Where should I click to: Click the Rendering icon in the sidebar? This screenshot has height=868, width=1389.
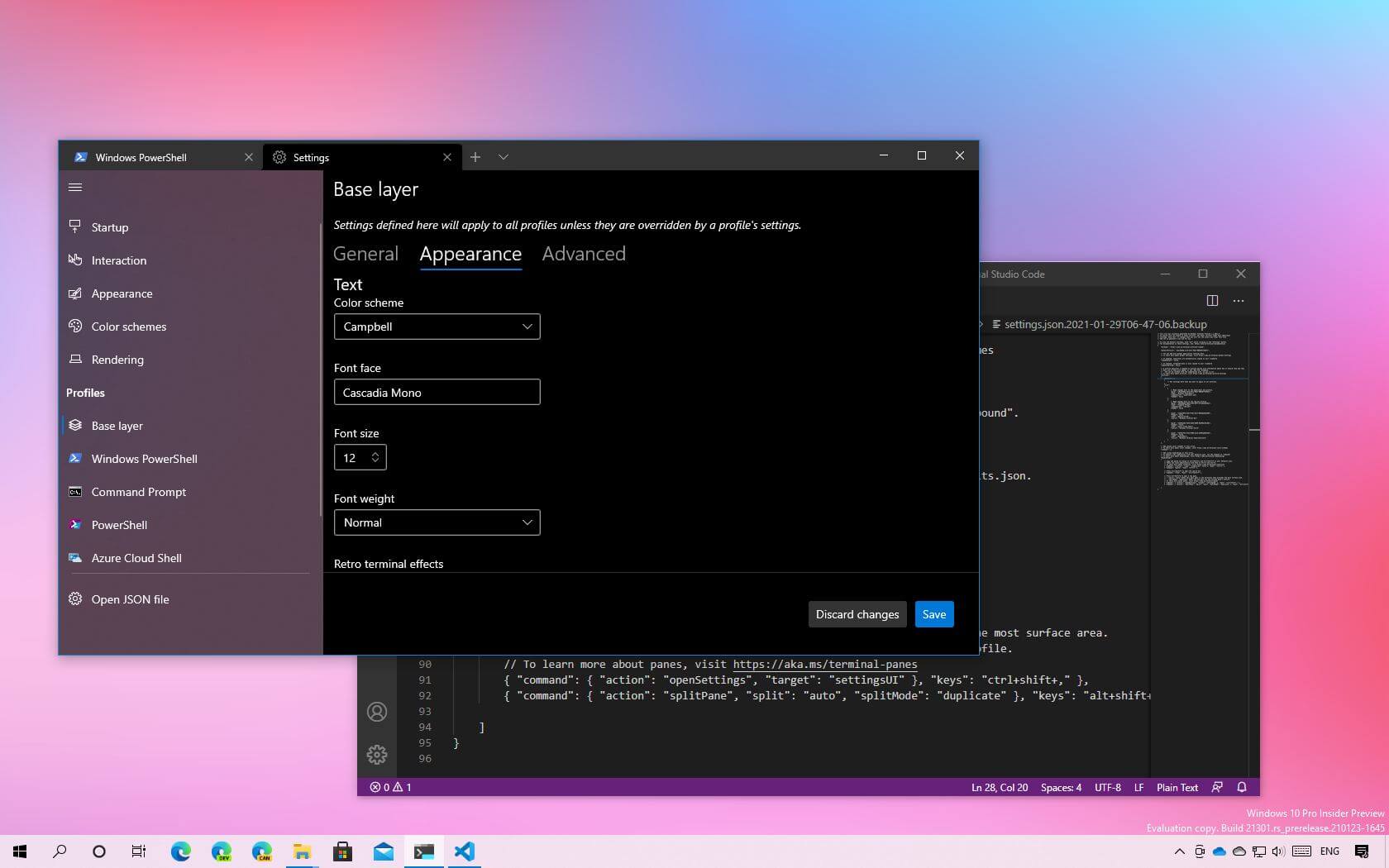75,360
